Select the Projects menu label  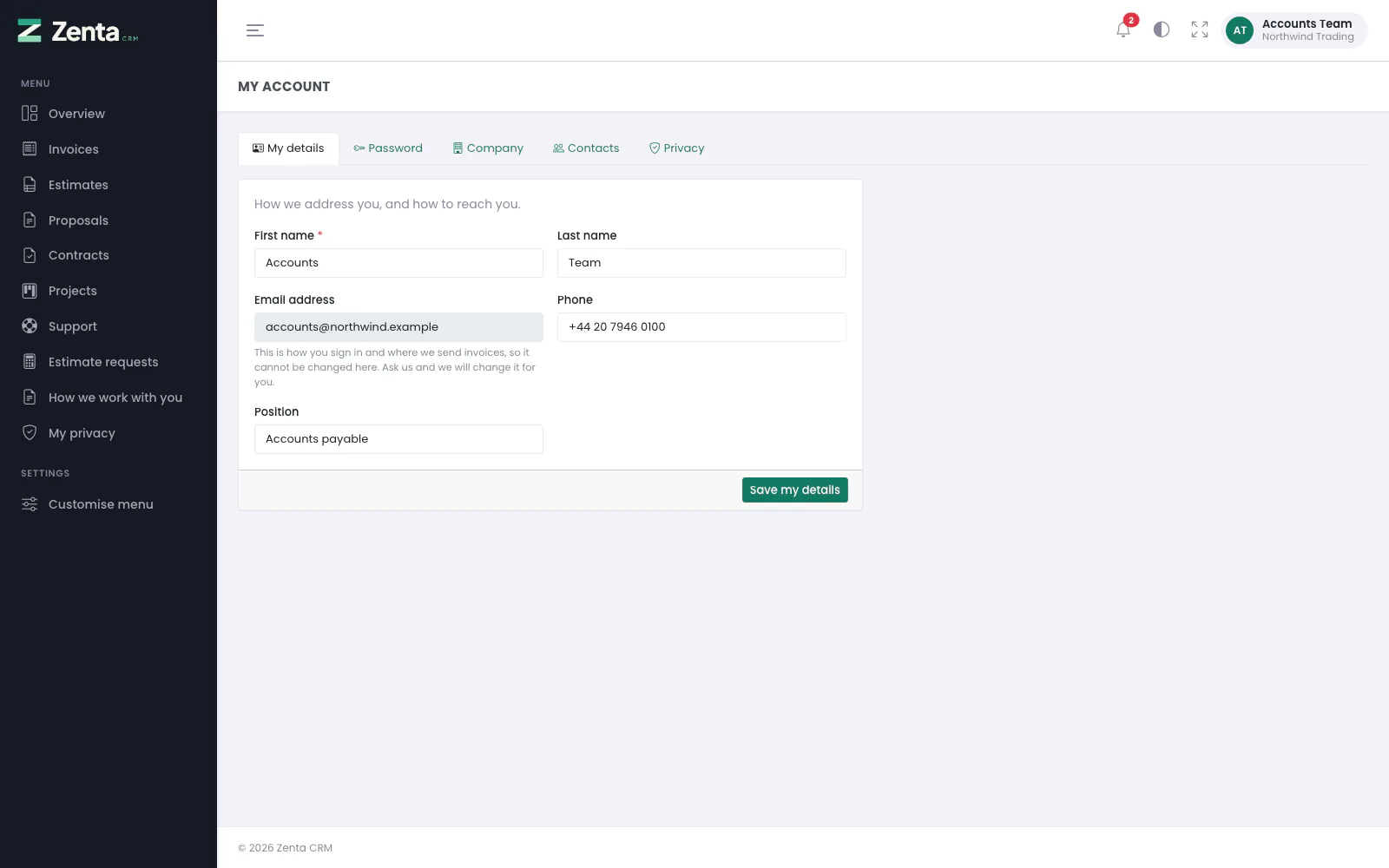[x=73, y=291]
